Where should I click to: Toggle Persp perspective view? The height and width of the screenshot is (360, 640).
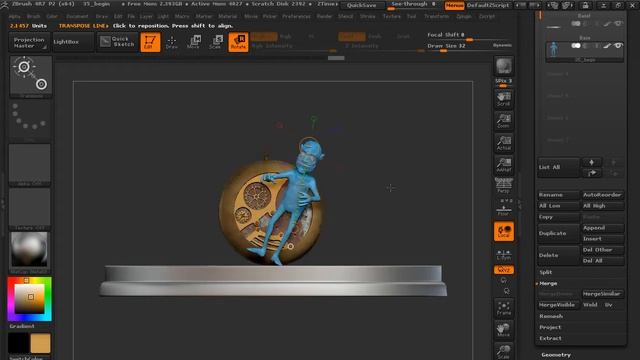click(x=504, y=186)
